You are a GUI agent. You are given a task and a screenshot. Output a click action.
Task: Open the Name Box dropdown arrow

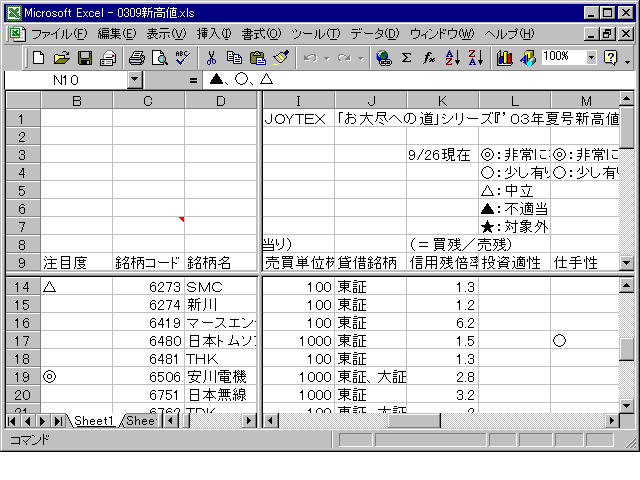[x=135, y=80]
